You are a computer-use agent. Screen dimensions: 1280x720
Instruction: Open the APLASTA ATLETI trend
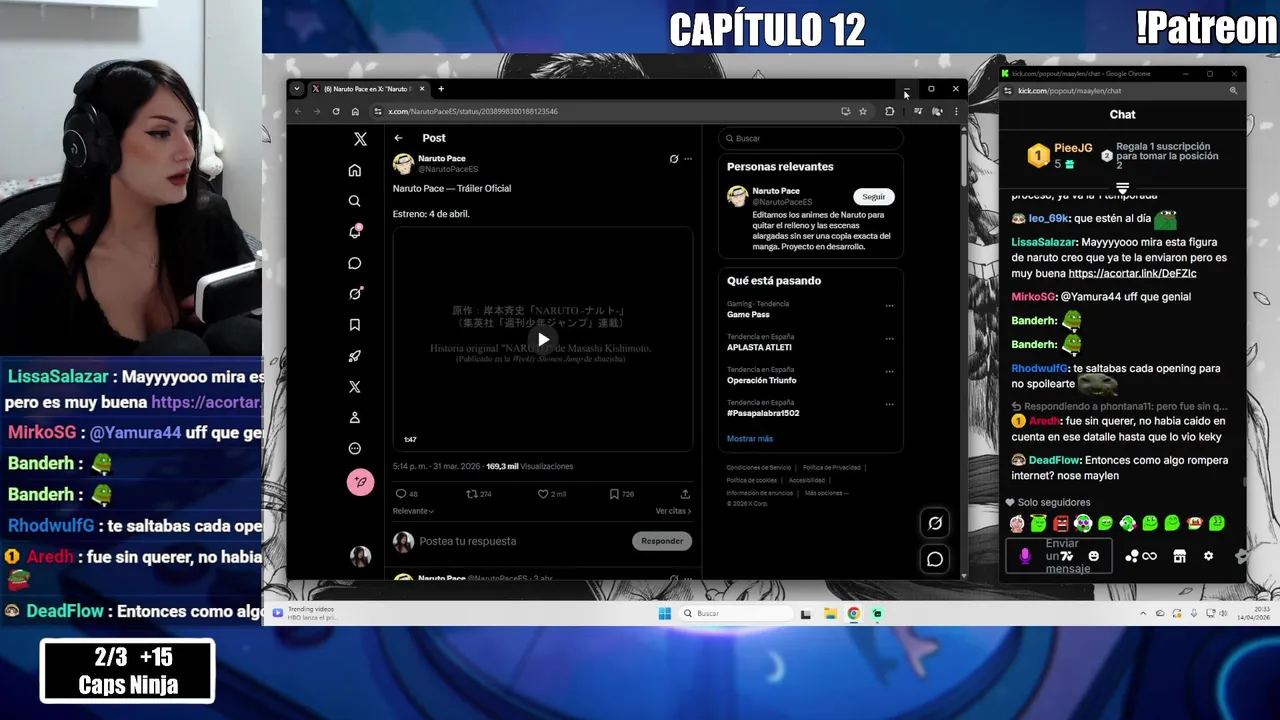pyautogui.click(x=759, y=347)
